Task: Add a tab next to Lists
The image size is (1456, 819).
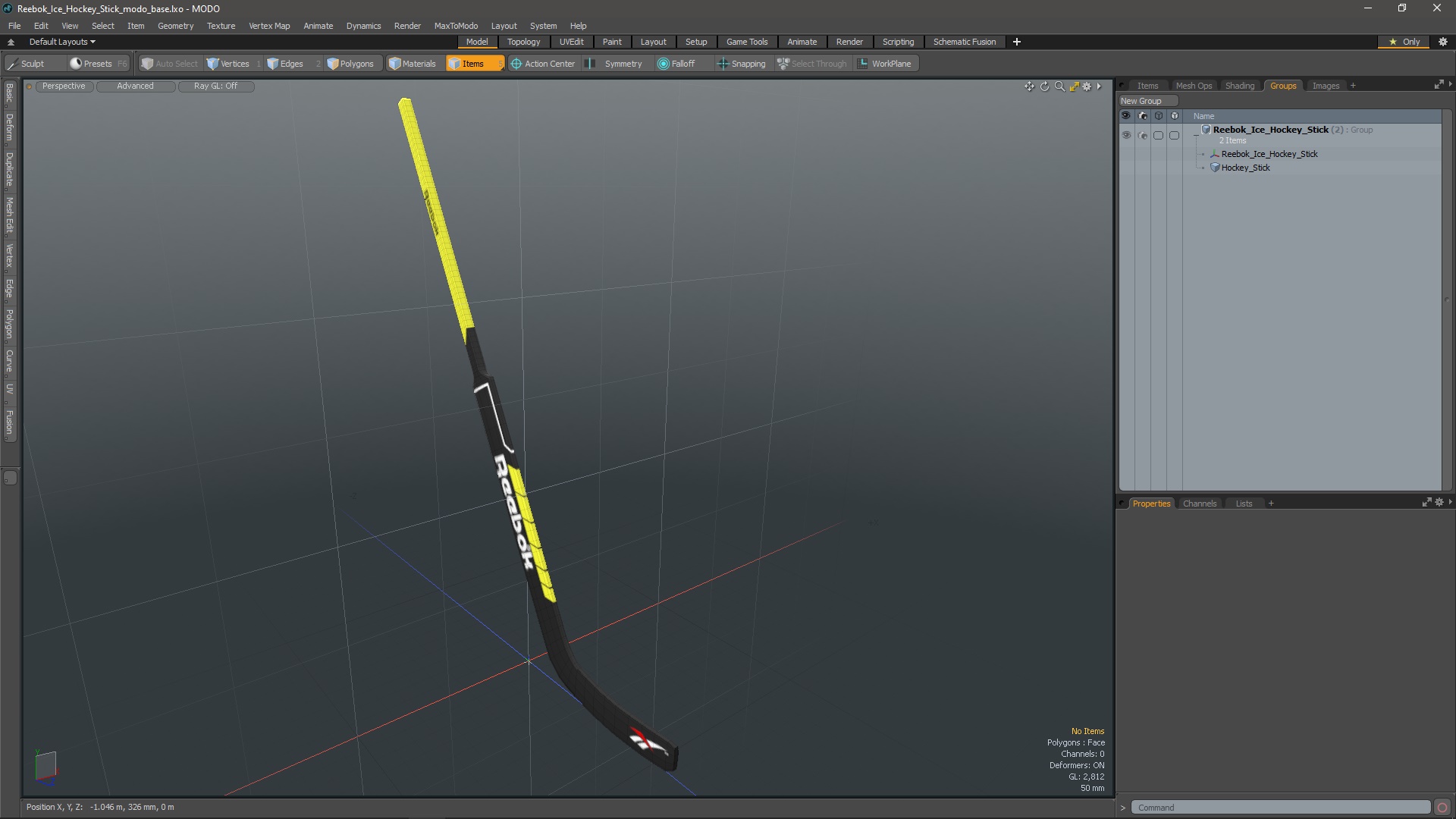Action: (1271, 504)
